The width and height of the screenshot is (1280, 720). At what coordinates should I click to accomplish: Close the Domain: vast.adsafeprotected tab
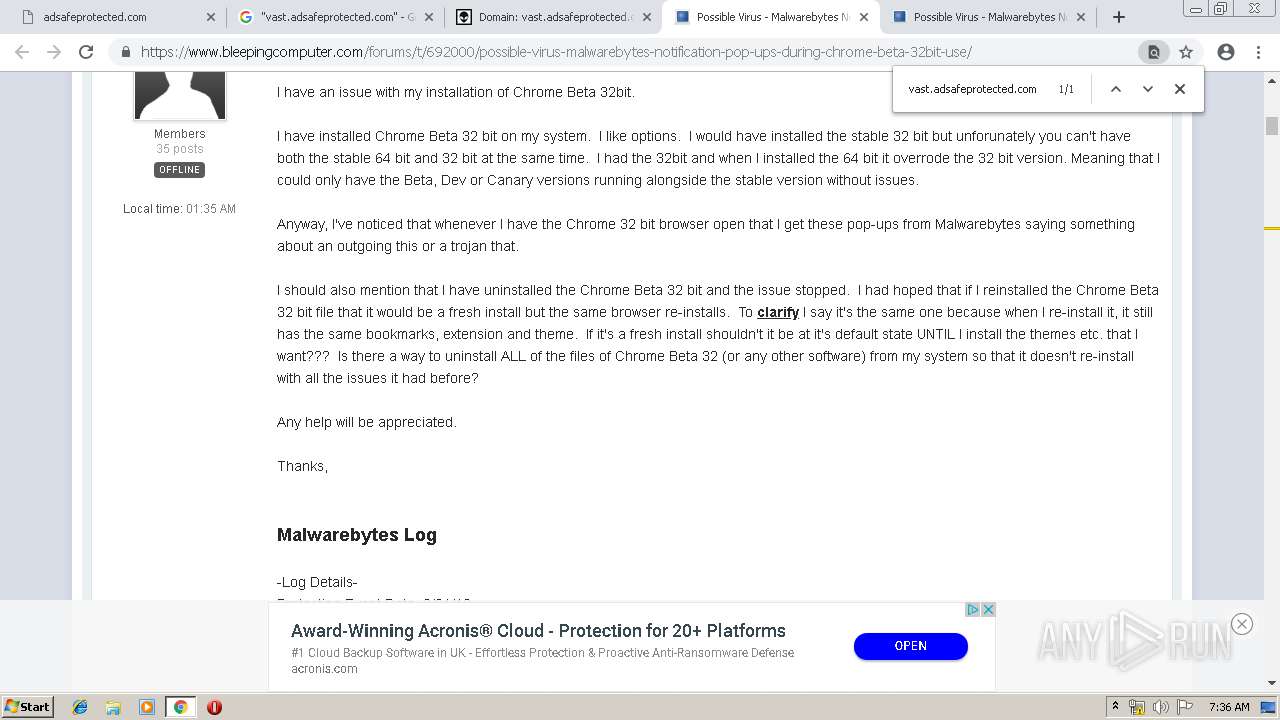[x=647, y=17]
